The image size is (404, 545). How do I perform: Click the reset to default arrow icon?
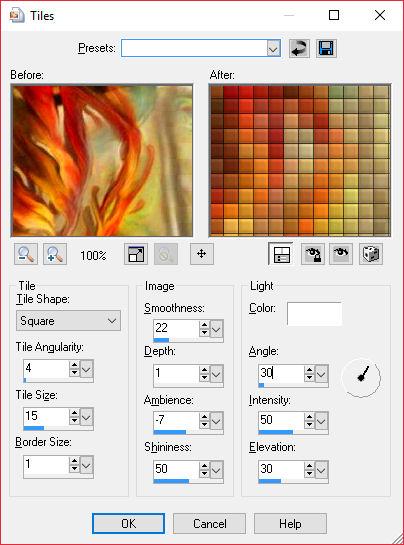(x=299, y=48)
